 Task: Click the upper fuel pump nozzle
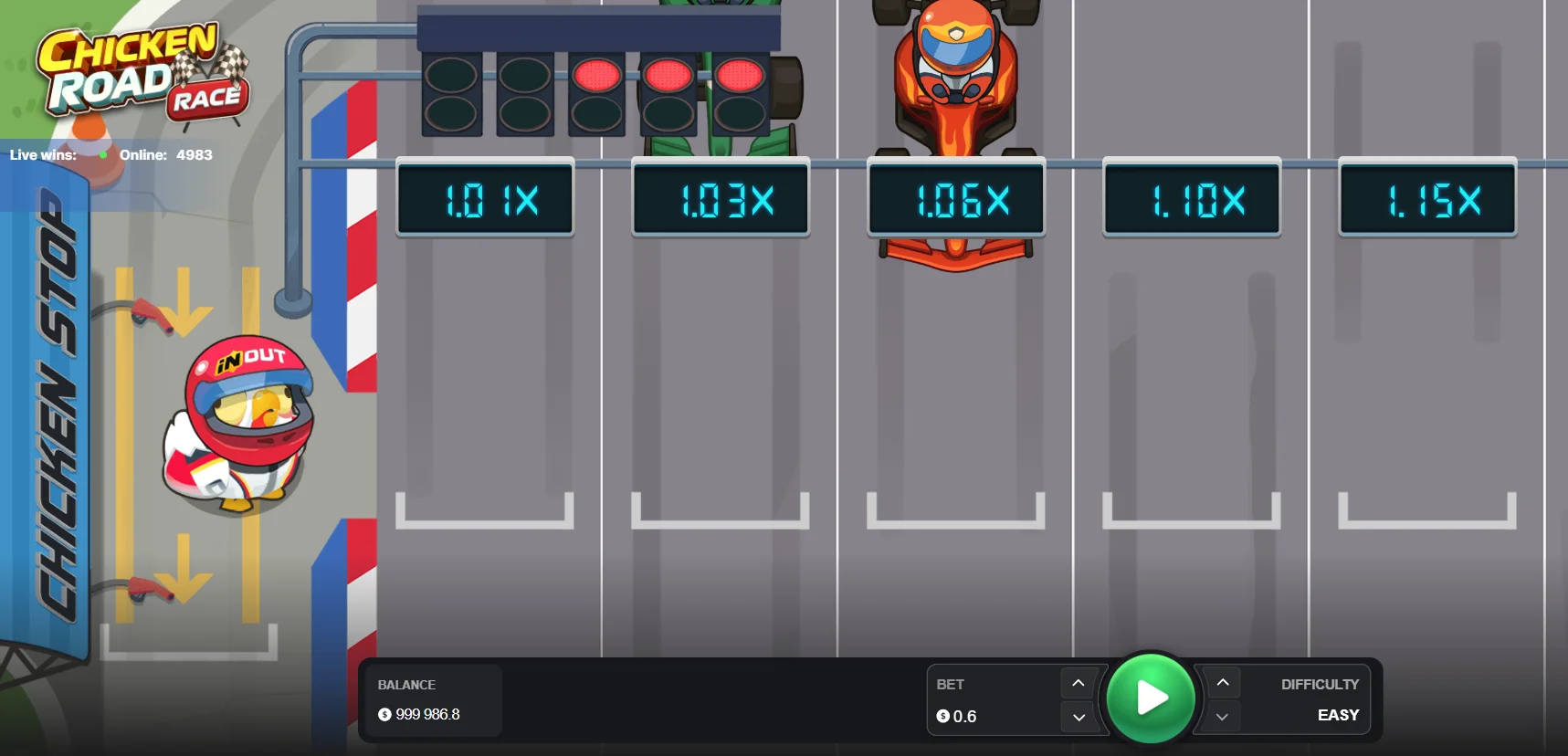tap(151, 314)
